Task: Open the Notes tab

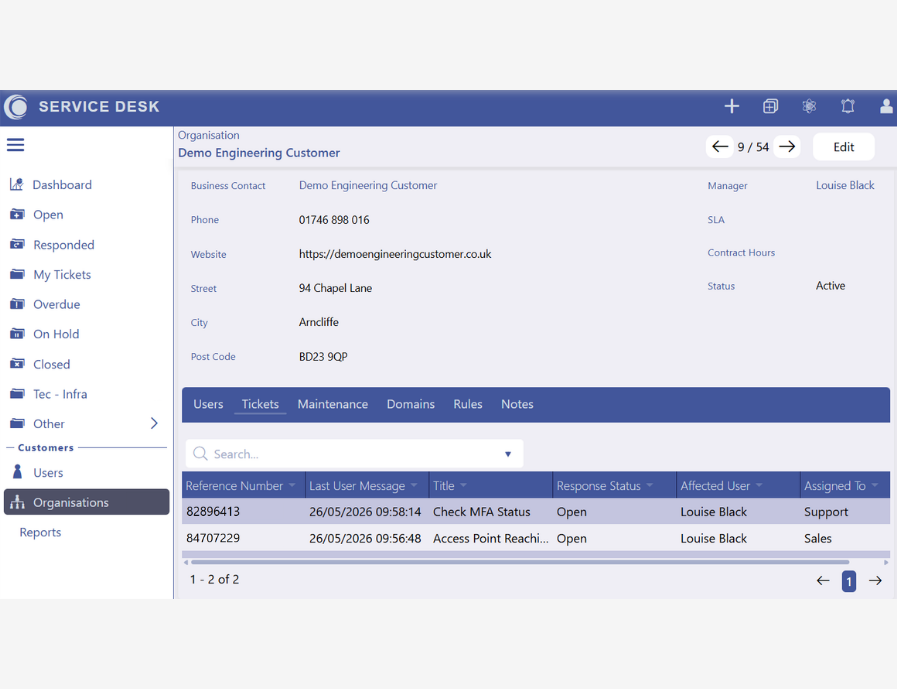Action: (517, 404)
